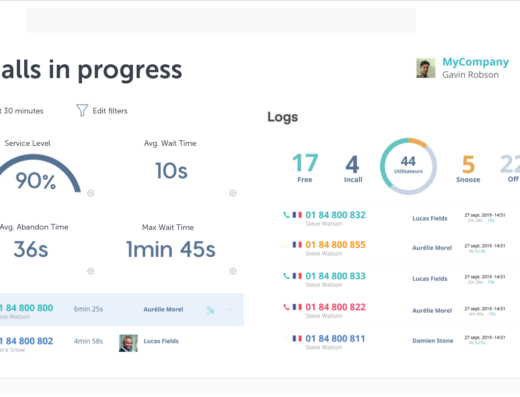Open settings gear for Avg. Abandon Time widget

(x=91, y=271)
